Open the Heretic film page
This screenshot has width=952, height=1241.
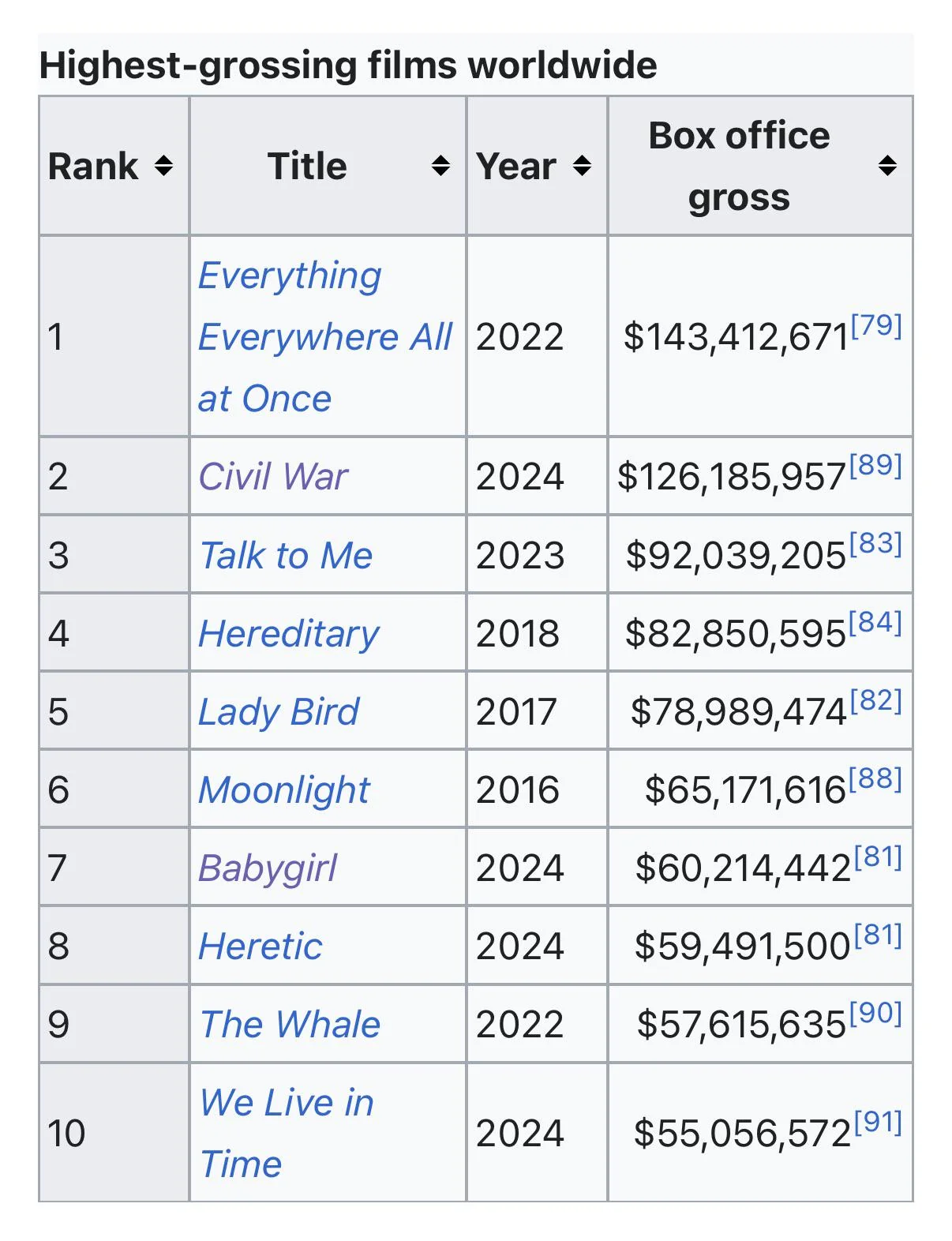[x=260, y=946]
